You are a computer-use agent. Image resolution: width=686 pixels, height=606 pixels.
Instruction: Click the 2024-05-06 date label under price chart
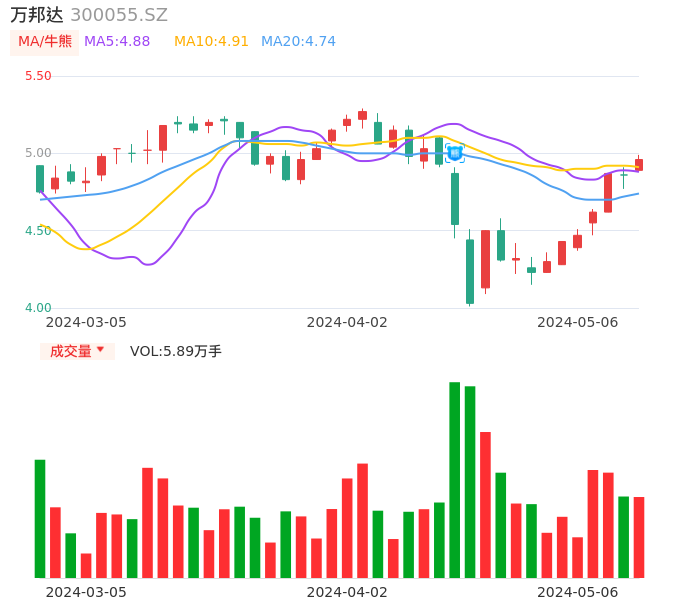coord(577,322)
